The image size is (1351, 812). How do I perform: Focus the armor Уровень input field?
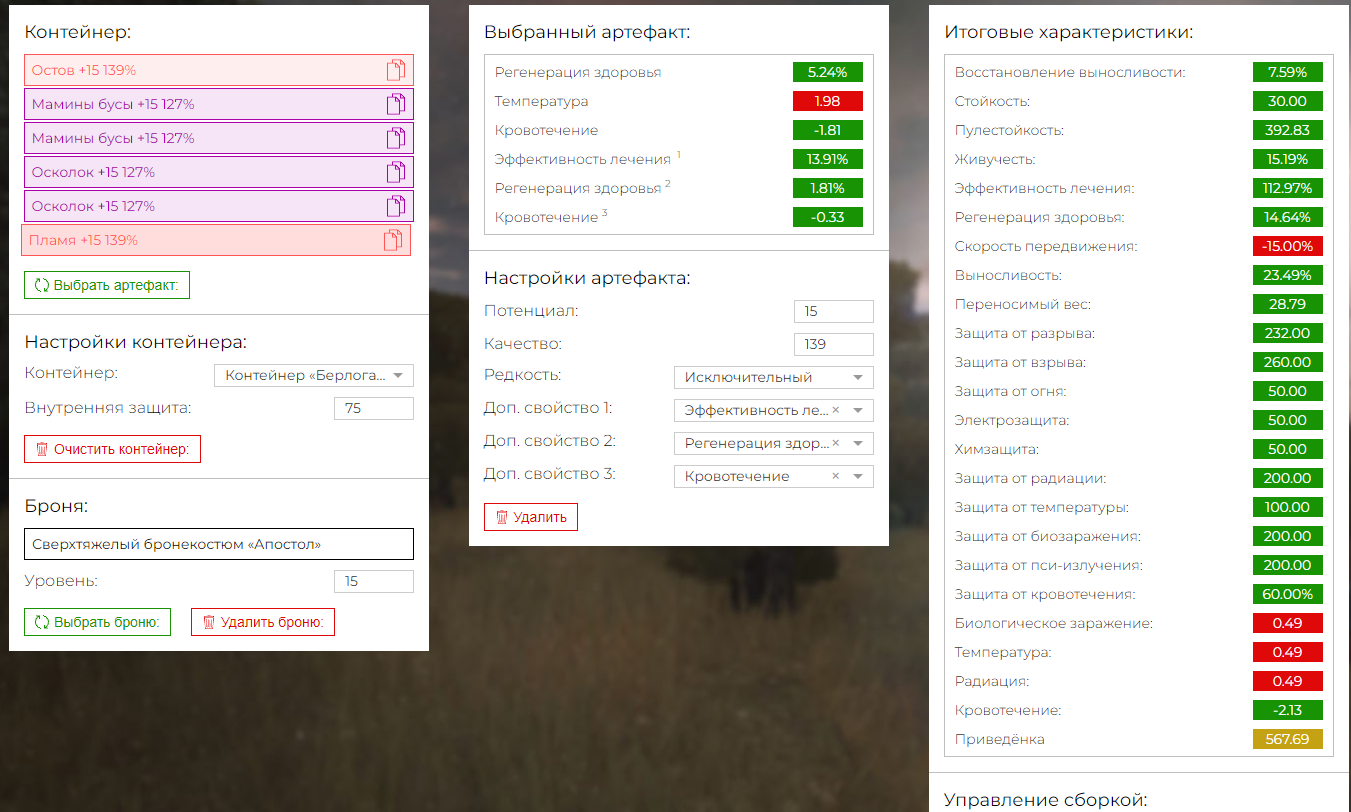point(373,581)
